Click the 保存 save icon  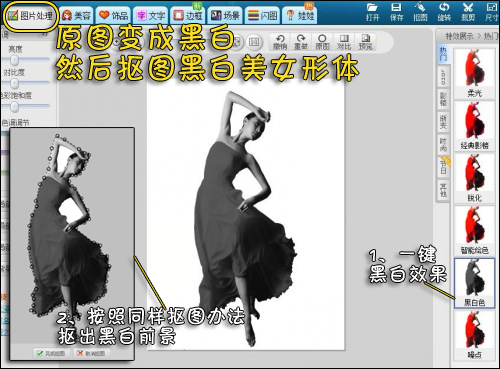(396, 12)
